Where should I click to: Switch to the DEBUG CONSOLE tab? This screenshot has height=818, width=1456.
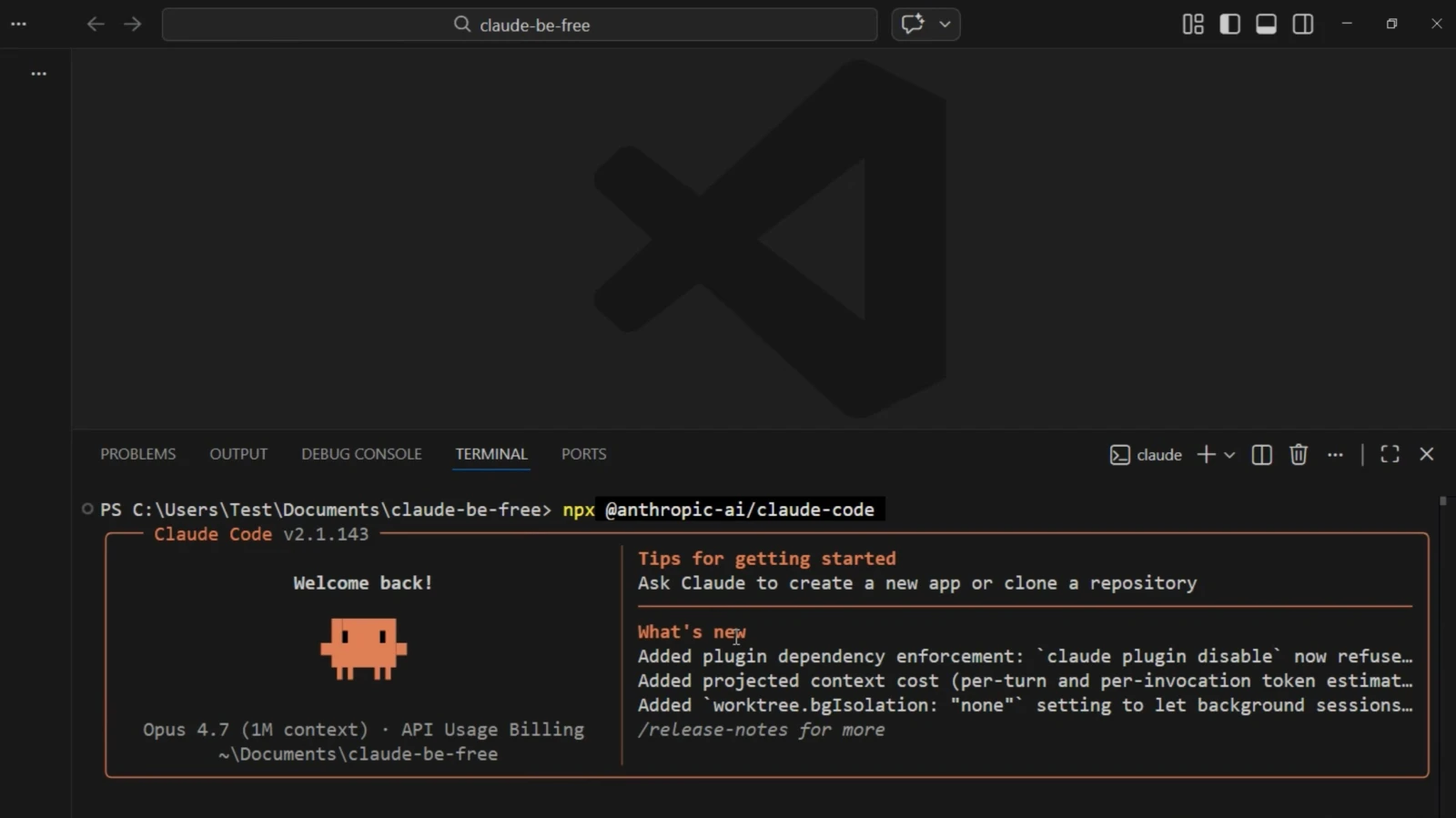click(x=361, y=454)
